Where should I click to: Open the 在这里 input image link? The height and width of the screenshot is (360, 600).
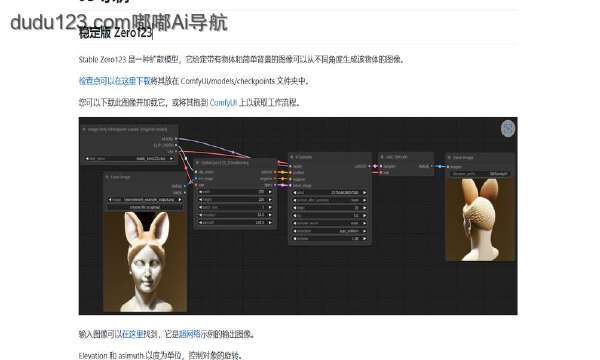click(x=132, y=334)
